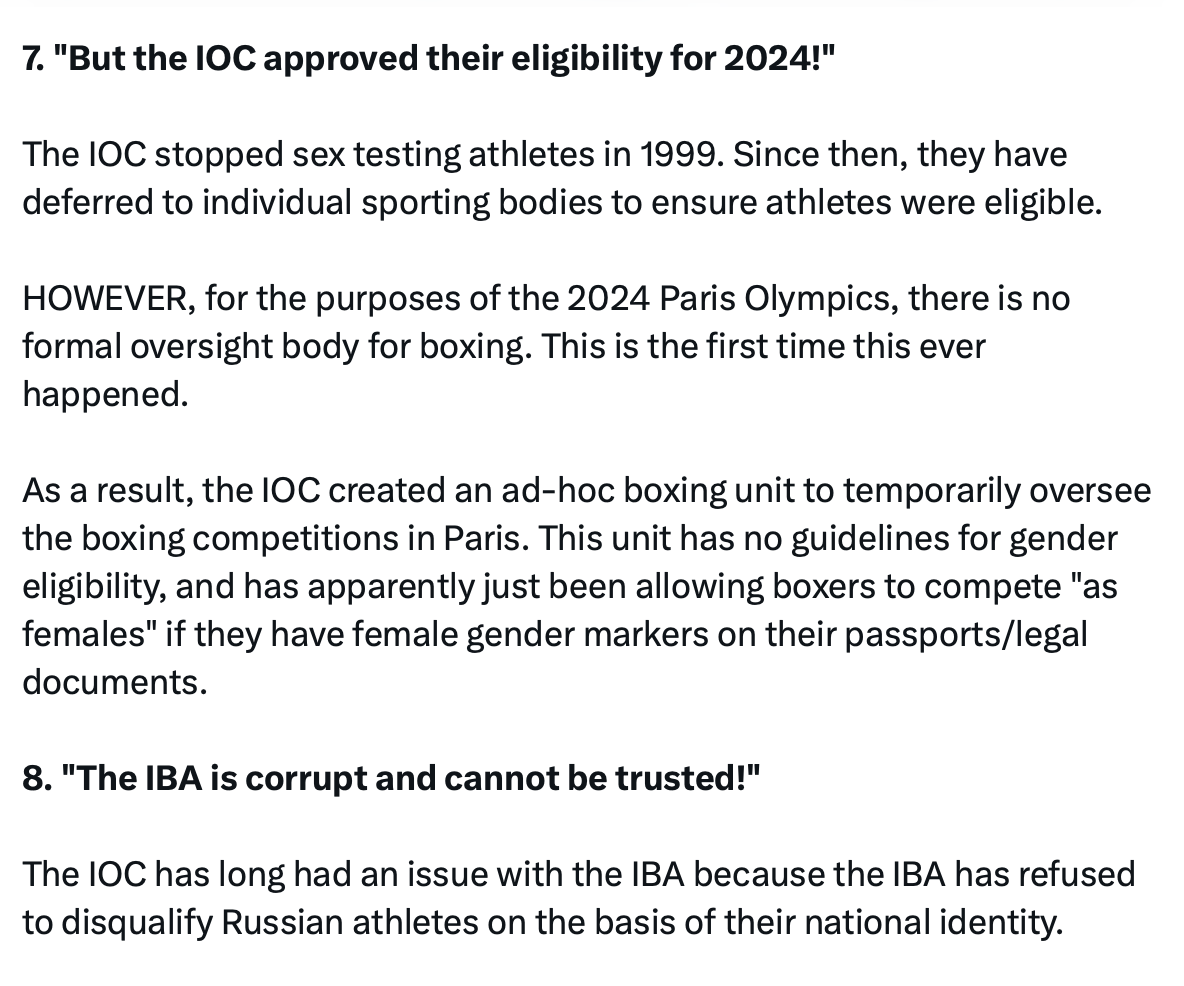Click the word "disqualify" in the last line

coord(136,922)
